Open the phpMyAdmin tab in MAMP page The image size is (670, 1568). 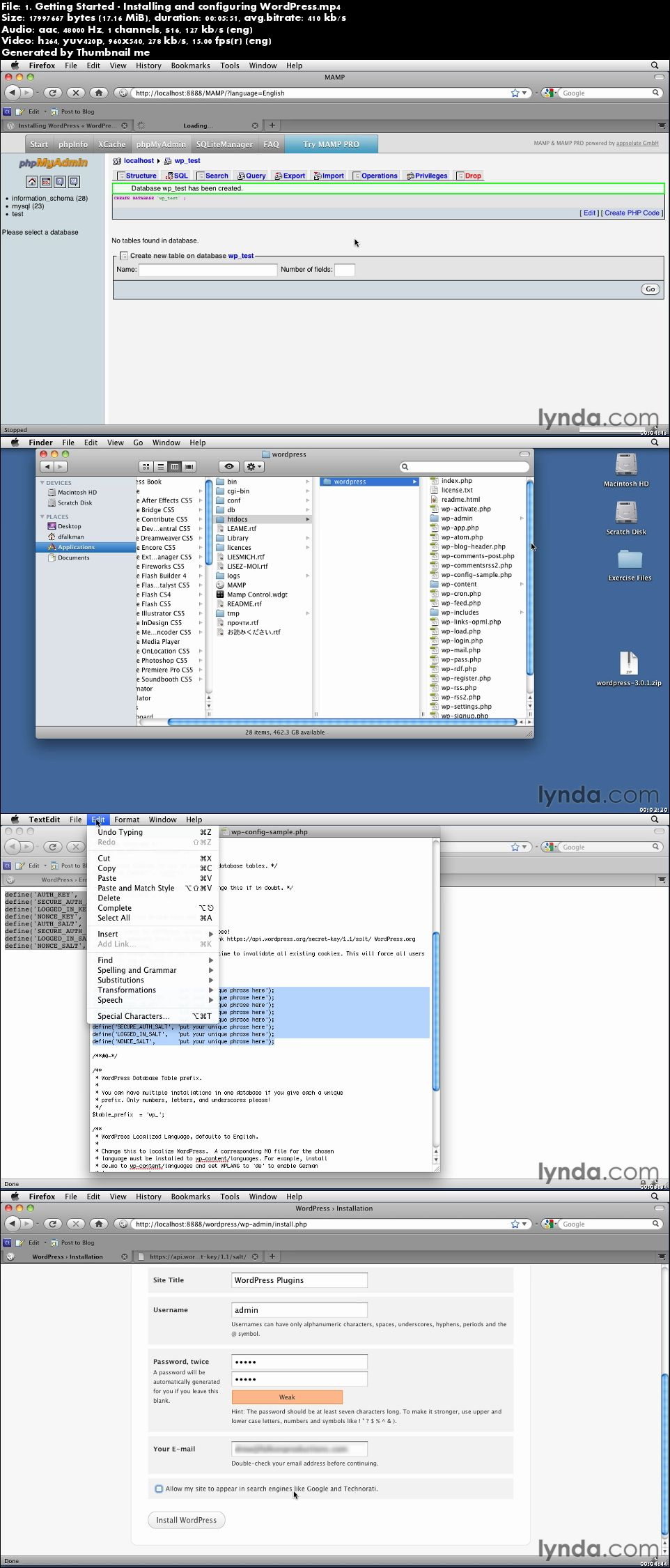coord(161,144)
